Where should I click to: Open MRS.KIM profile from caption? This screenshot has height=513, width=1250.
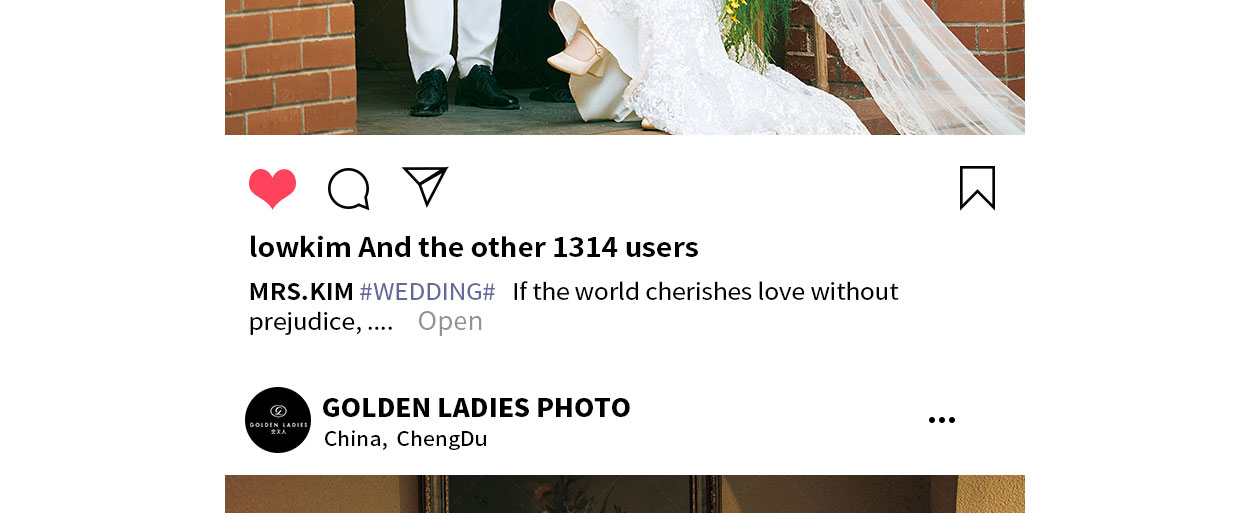[301, 292]
